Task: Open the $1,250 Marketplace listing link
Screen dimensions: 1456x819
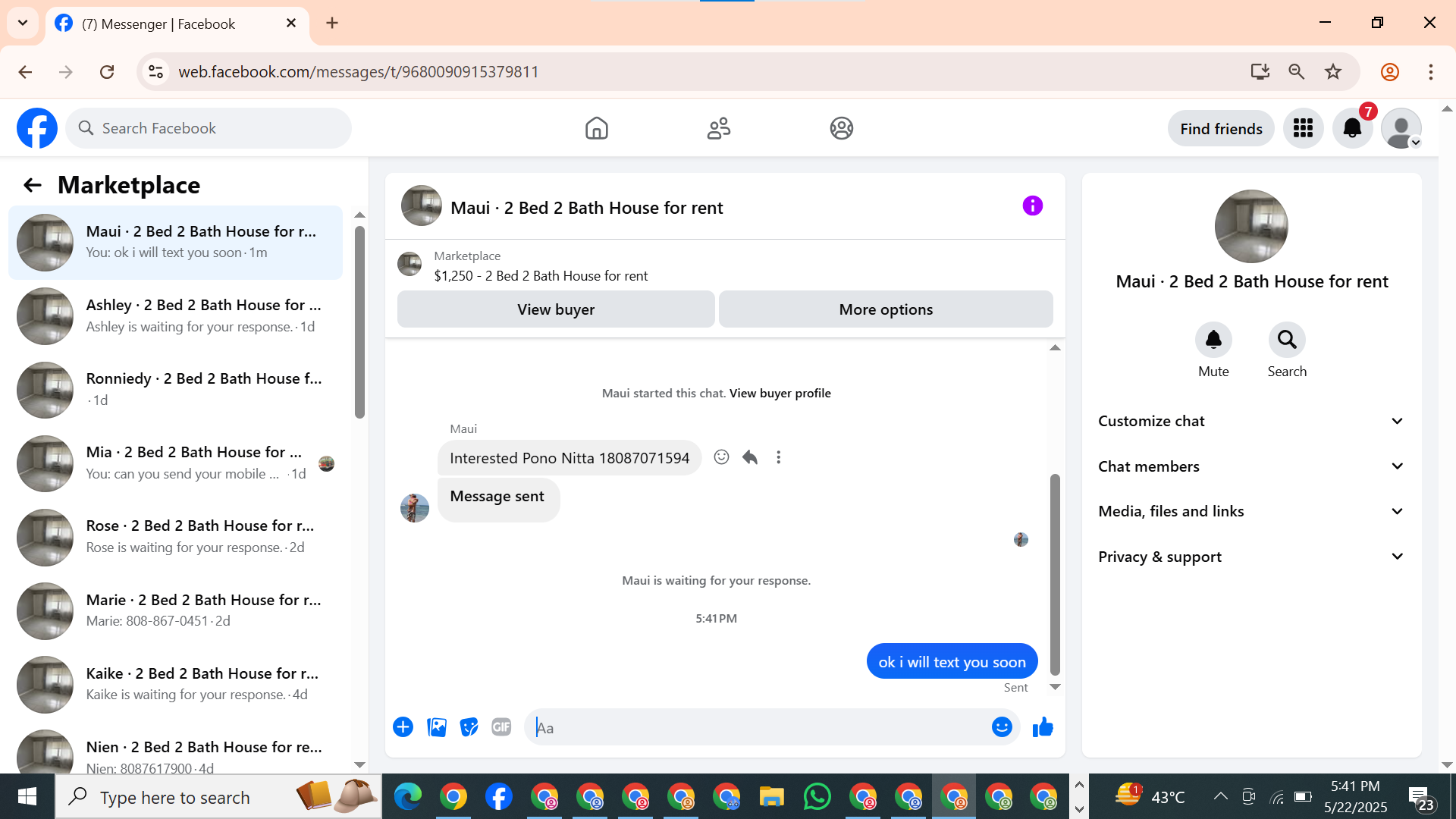Action: 541,276
